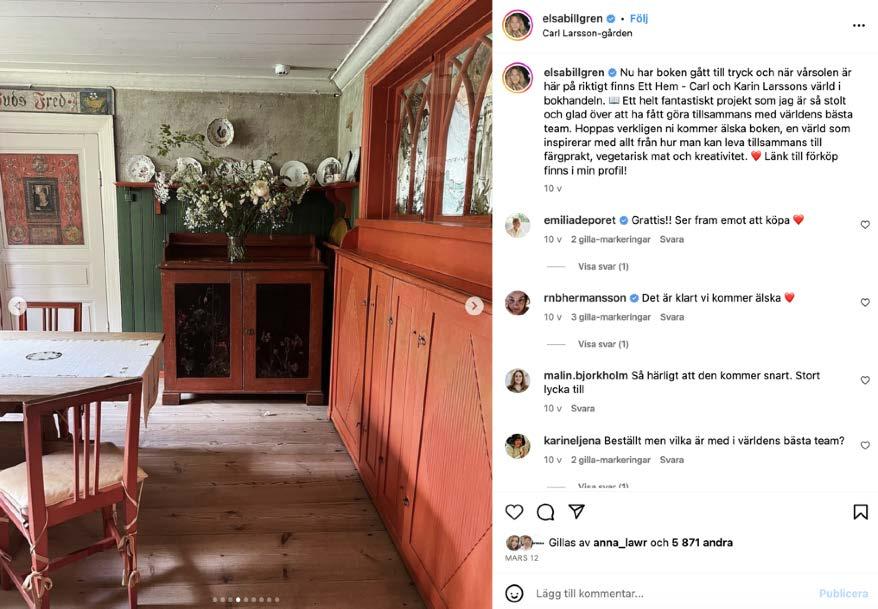Expand replies under emiliadeporet's comment

tap(603, 266)
